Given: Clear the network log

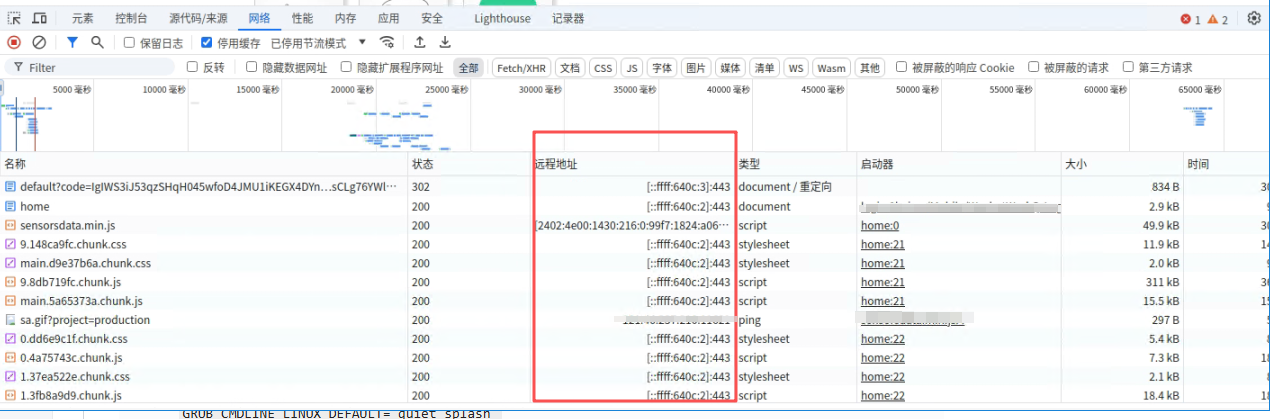Looking at the screenshot, I should [x=39, y=42].
